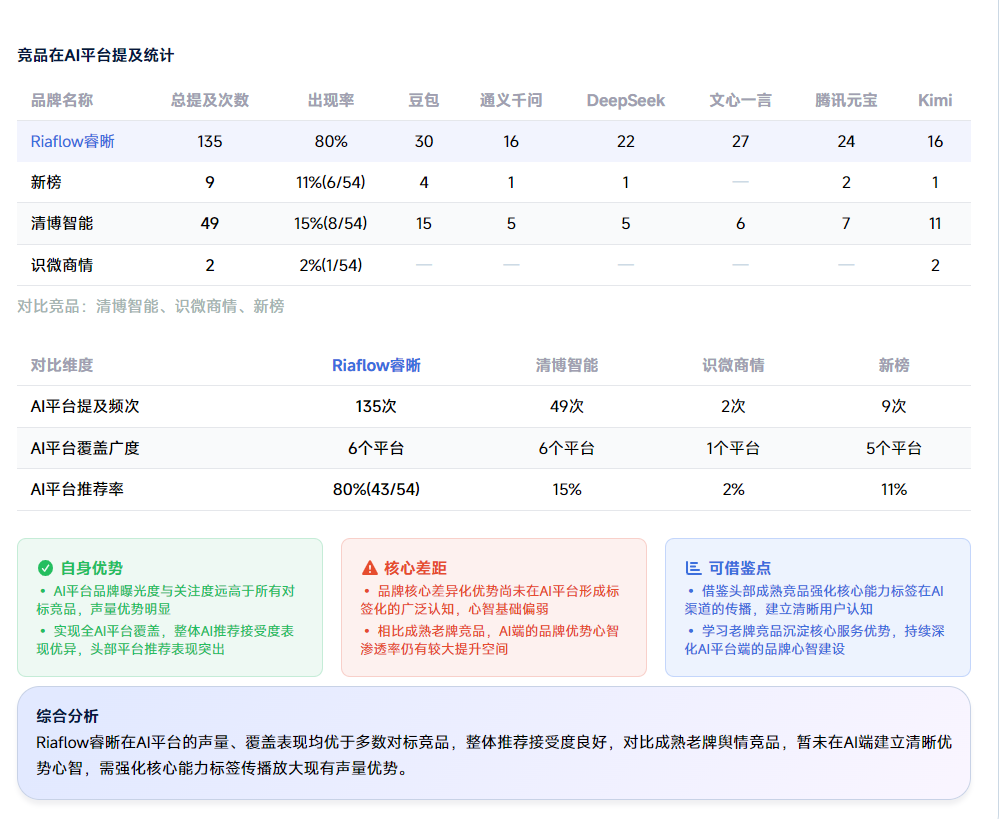Click the 豆包 column header
The width and height of the screenshot is (999, 819).
[x=424, y=100]
